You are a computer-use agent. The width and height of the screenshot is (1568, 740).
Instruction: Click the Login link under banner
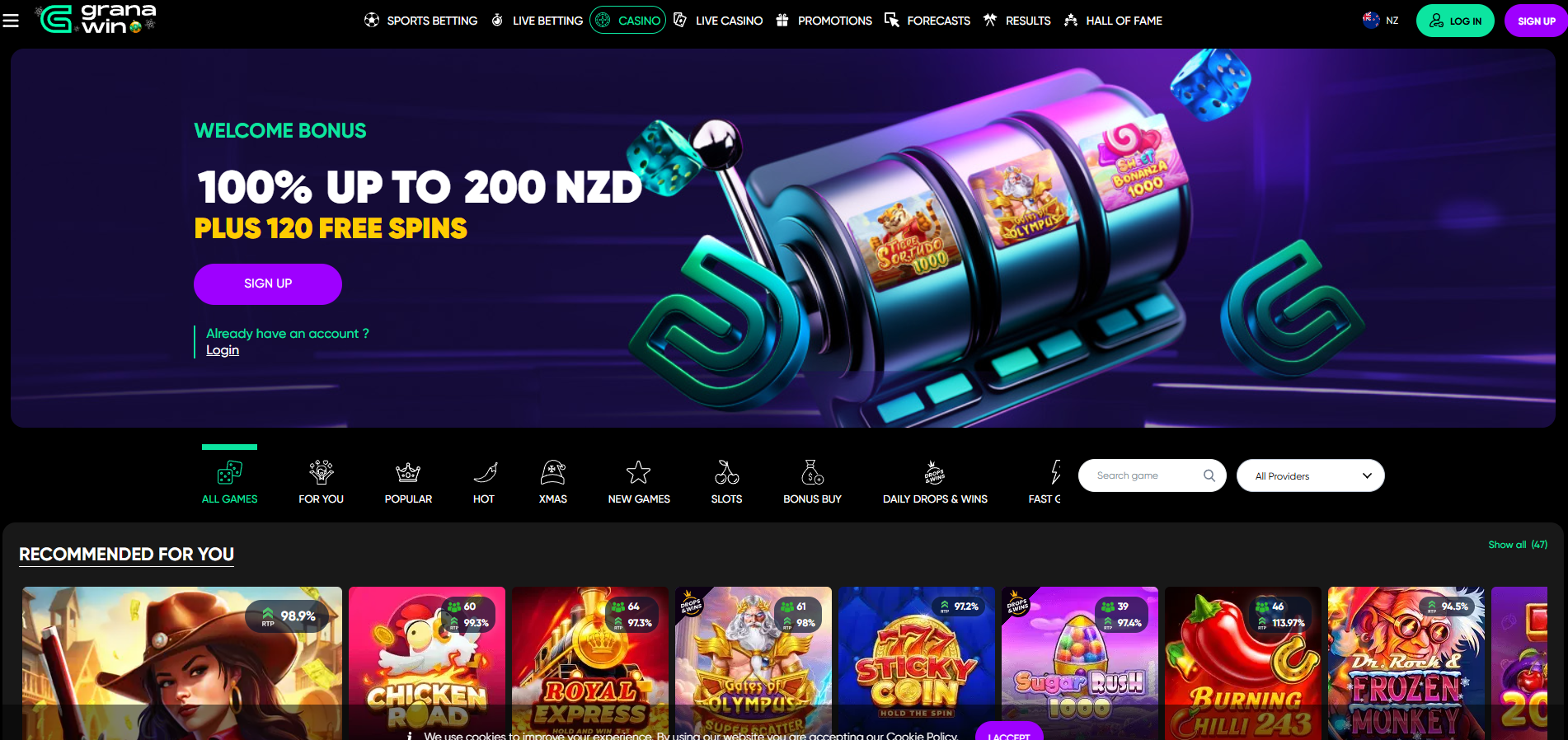coord(223,350)
